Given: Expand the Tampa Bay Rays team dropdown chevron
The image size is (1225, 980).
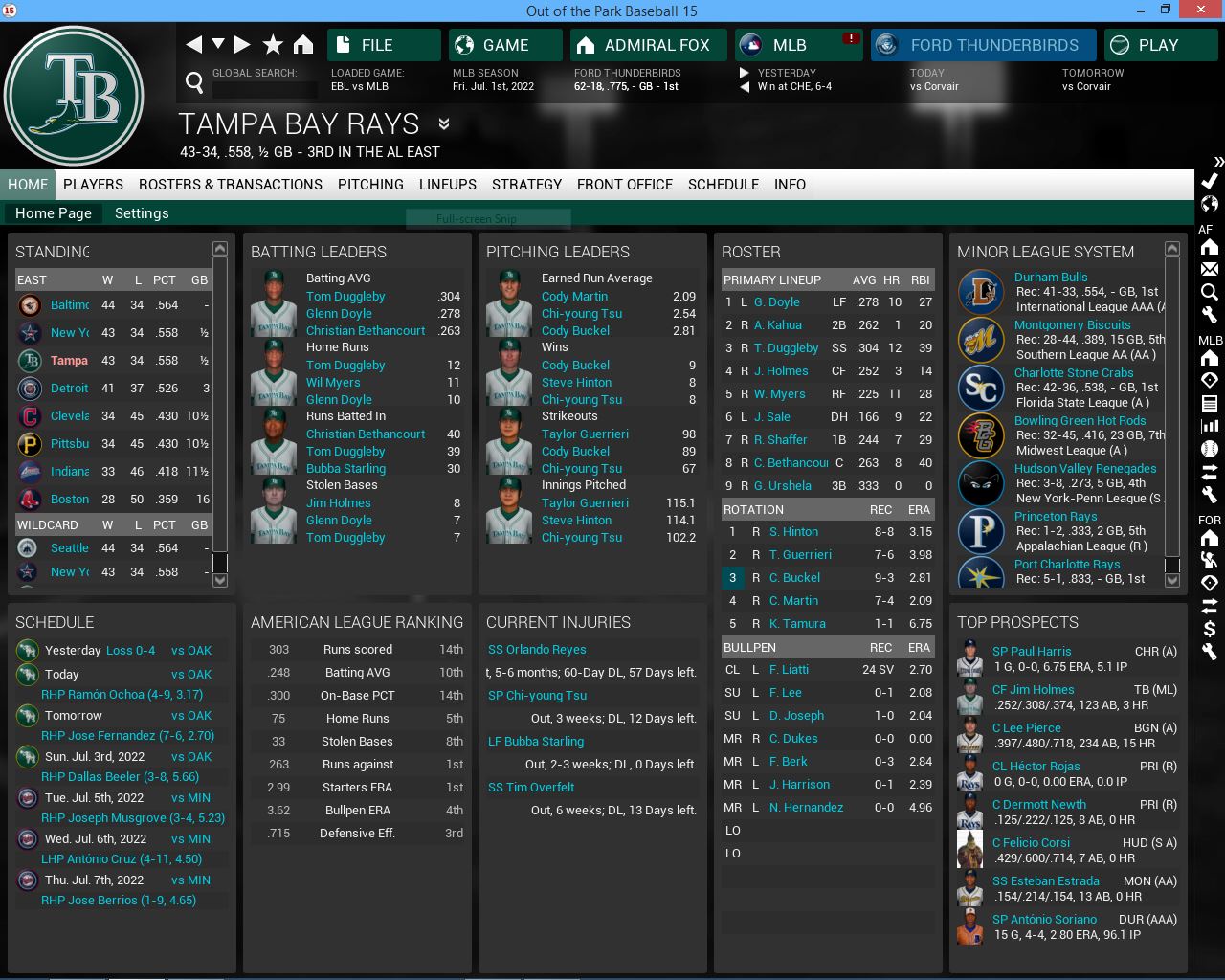Looking at the screenshot, I should [444, 124].
